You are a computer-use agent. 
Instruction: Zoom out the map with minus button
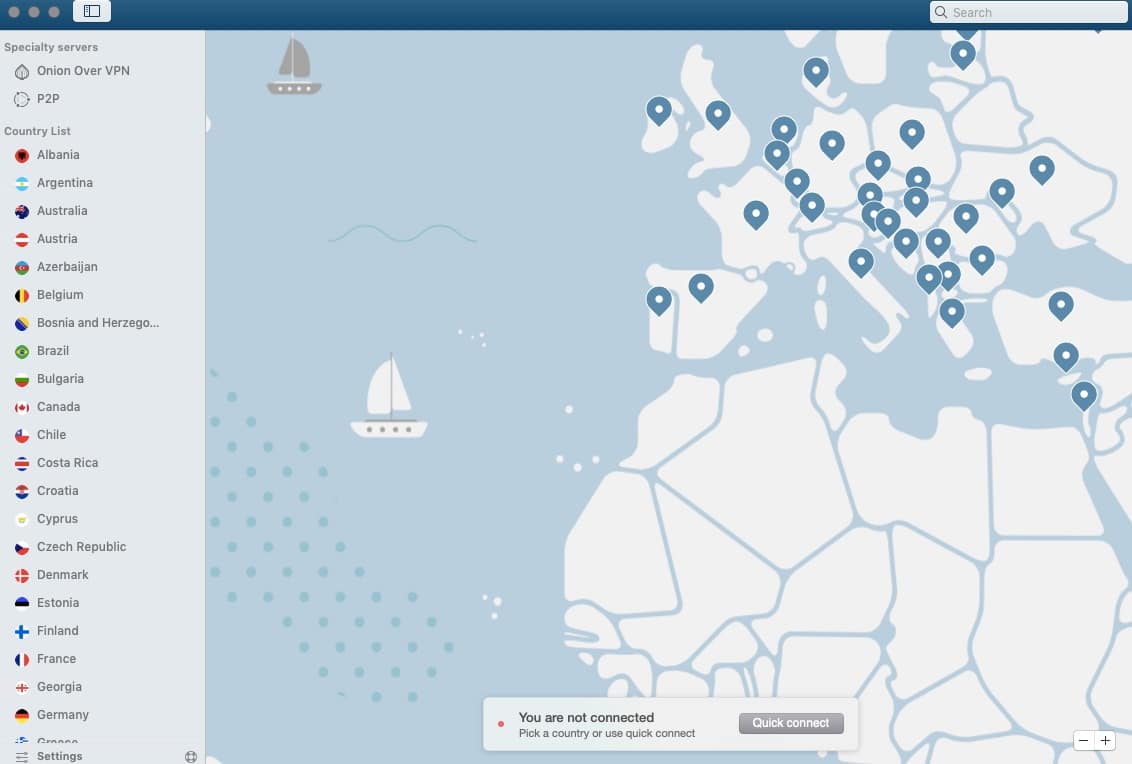tap(1084, 741)
